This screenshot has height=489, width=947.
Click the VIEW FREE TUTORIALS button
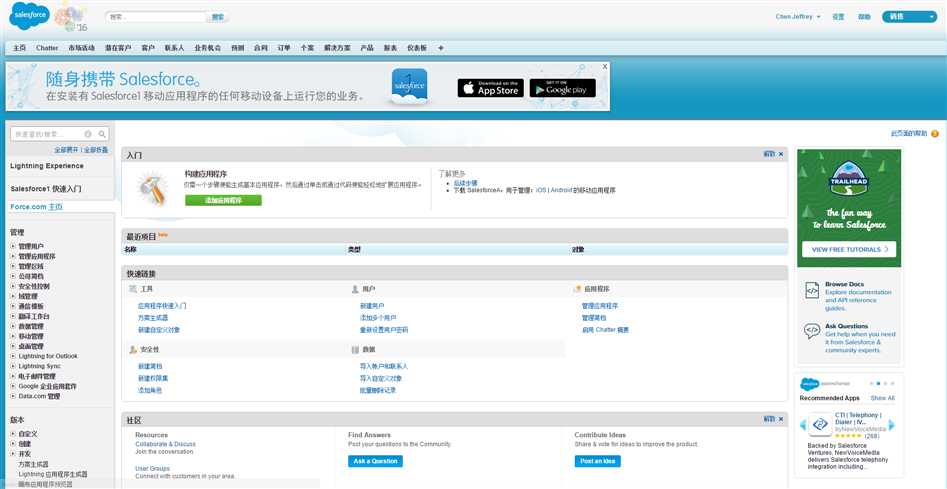[x=849, y=249]
